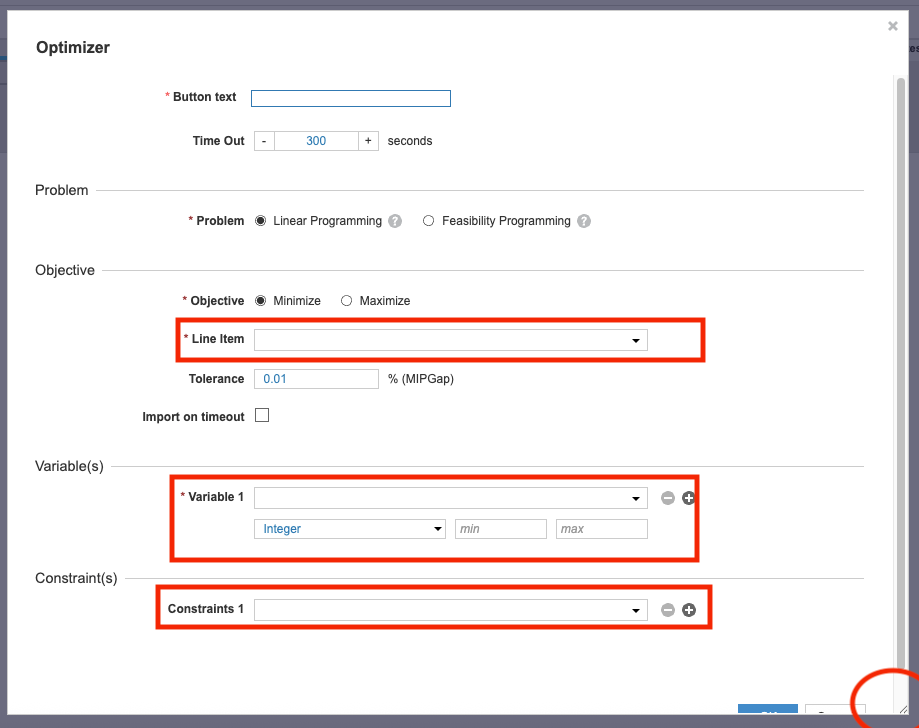Click the Button text input field
Image resolution: width=919 pixels, height=728 pixels.
350,98
